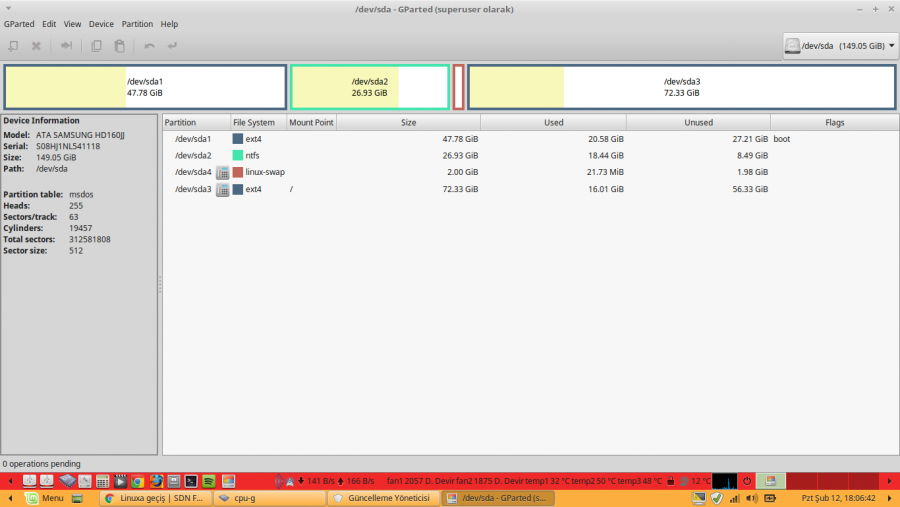Click the power icon in red panel
The image size is (900, 507).
click(x=747, y=481)
